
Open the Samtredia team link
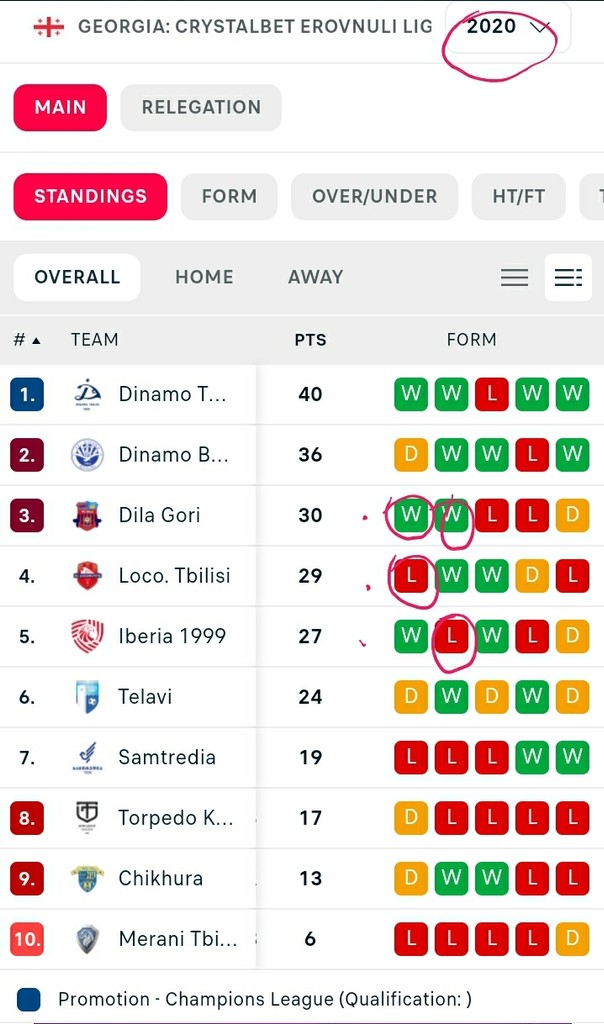point(167,757)
